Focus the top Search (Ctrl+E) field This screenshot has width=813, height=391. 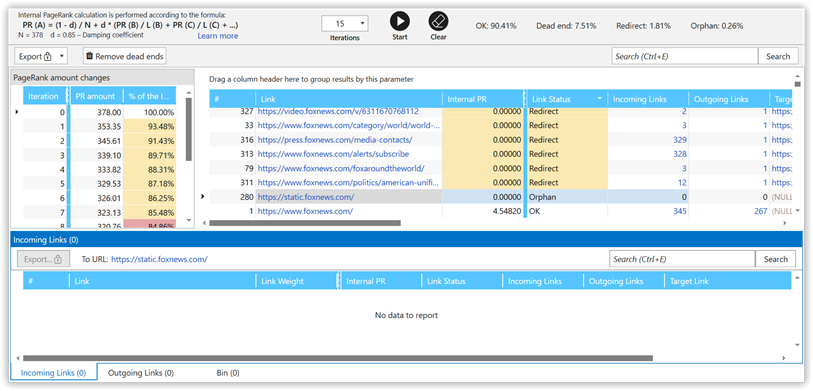tap(684, 56)
